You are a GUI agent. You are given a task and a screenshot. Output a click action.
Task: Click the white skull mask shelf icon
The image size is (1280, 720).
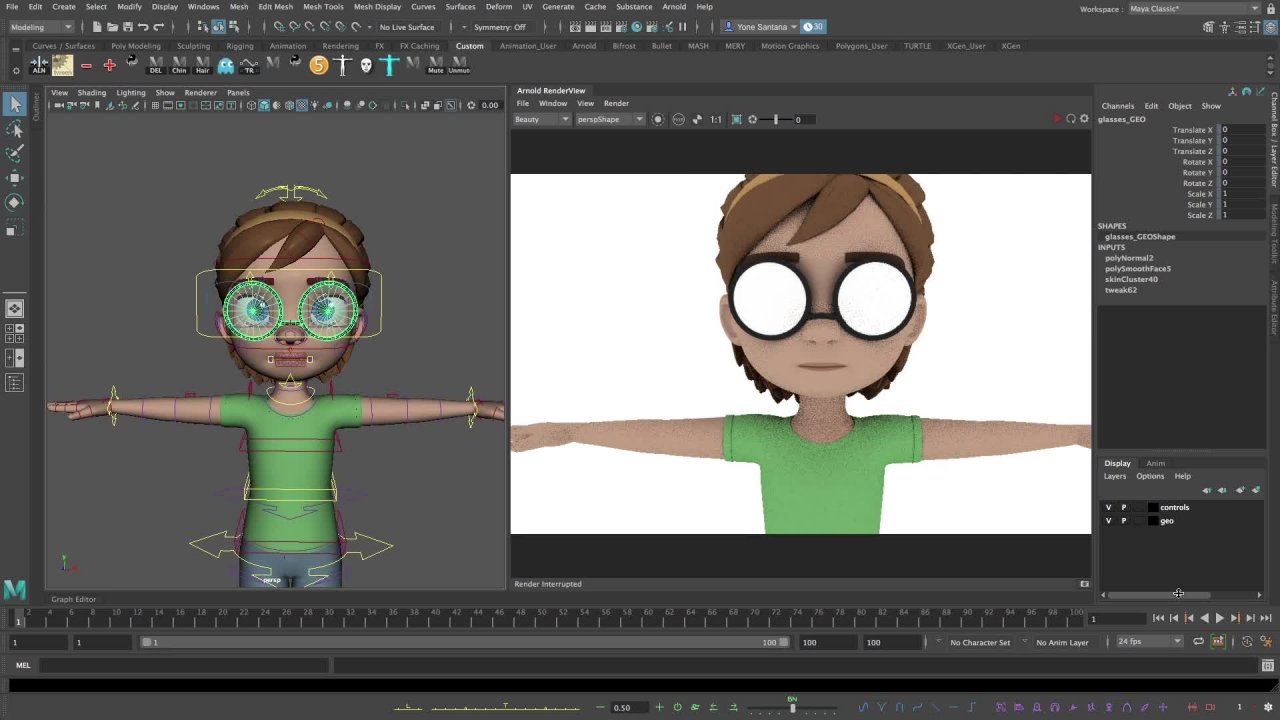(x=366, y=65)
